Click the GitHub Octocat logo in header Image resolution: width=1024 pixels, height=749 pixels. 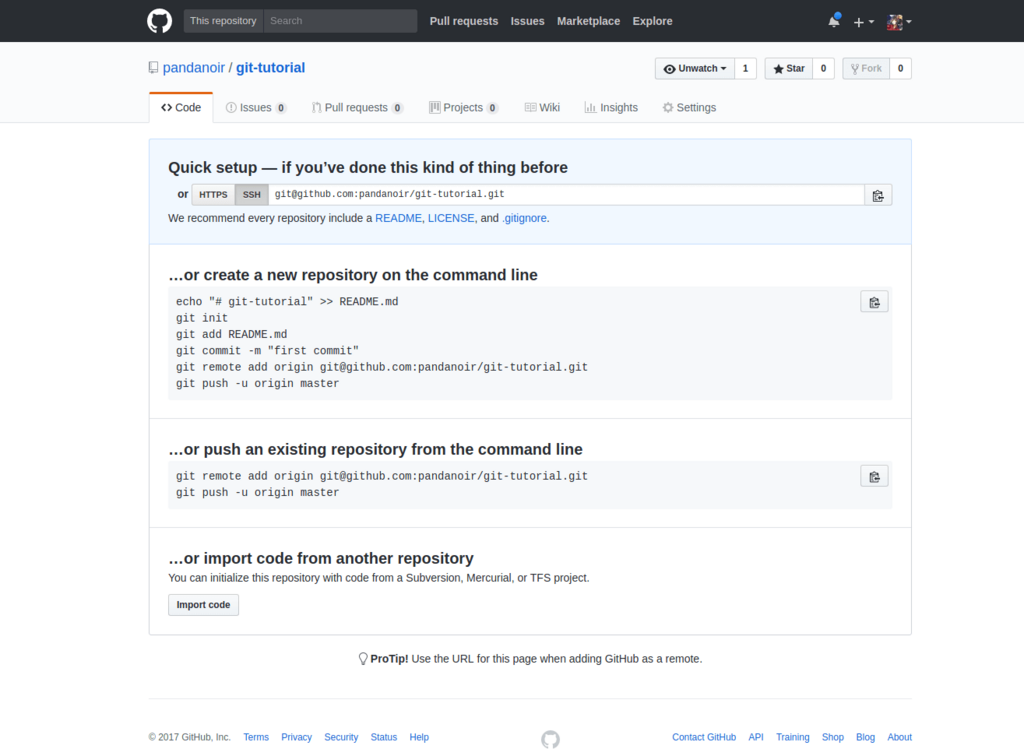point(159,21)
